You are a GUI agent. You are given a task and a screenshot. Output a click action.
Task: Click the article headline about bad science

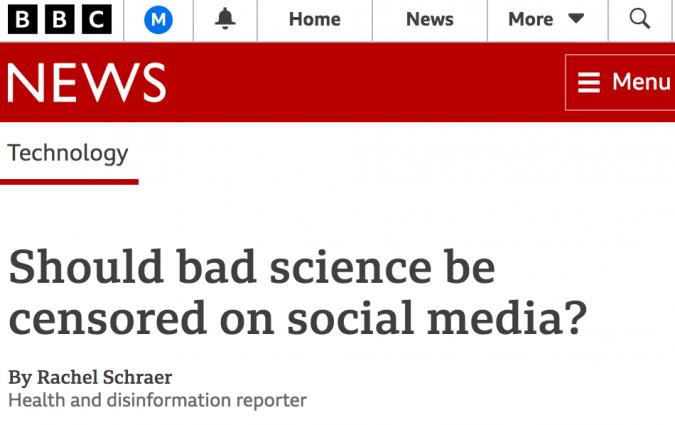pos(253,268)
